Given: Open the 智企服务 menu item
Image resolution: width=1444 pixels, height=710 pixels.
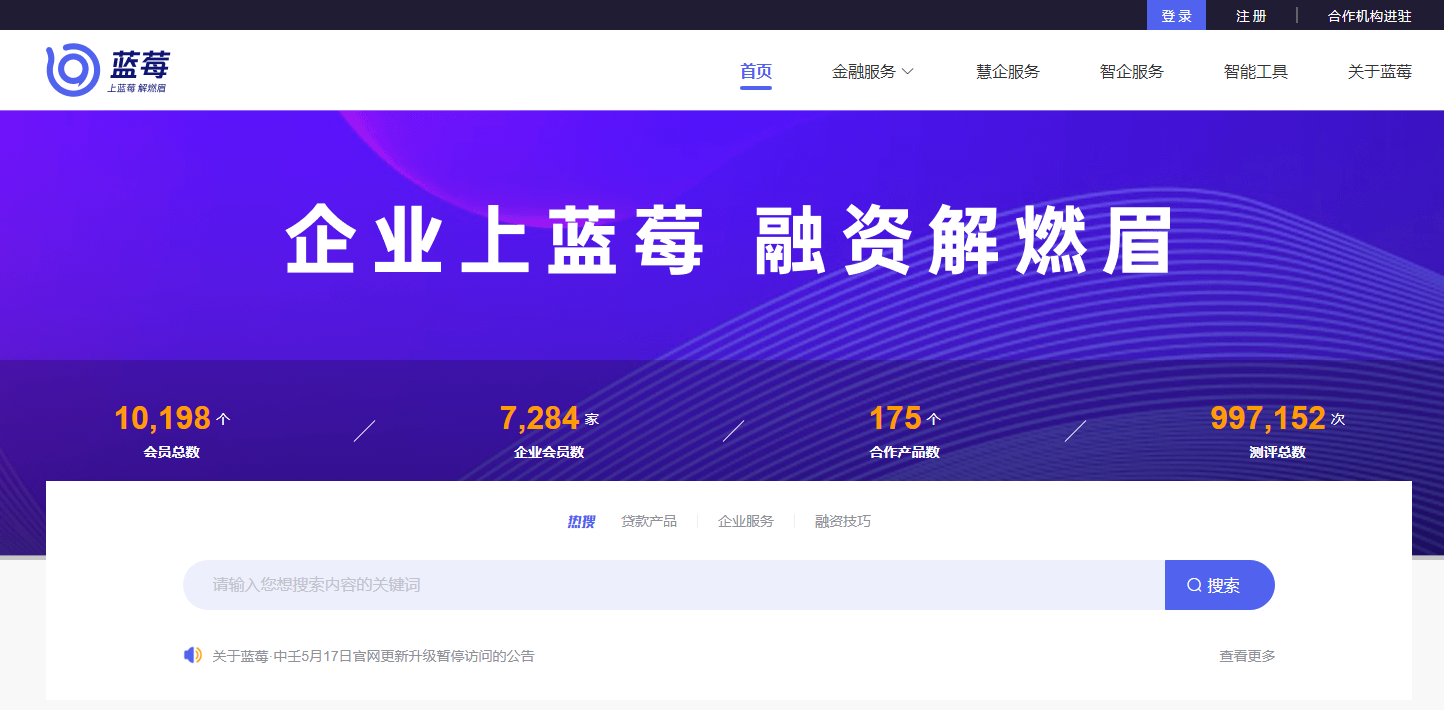Looking at the screenshot, I should click(1132, 72).
